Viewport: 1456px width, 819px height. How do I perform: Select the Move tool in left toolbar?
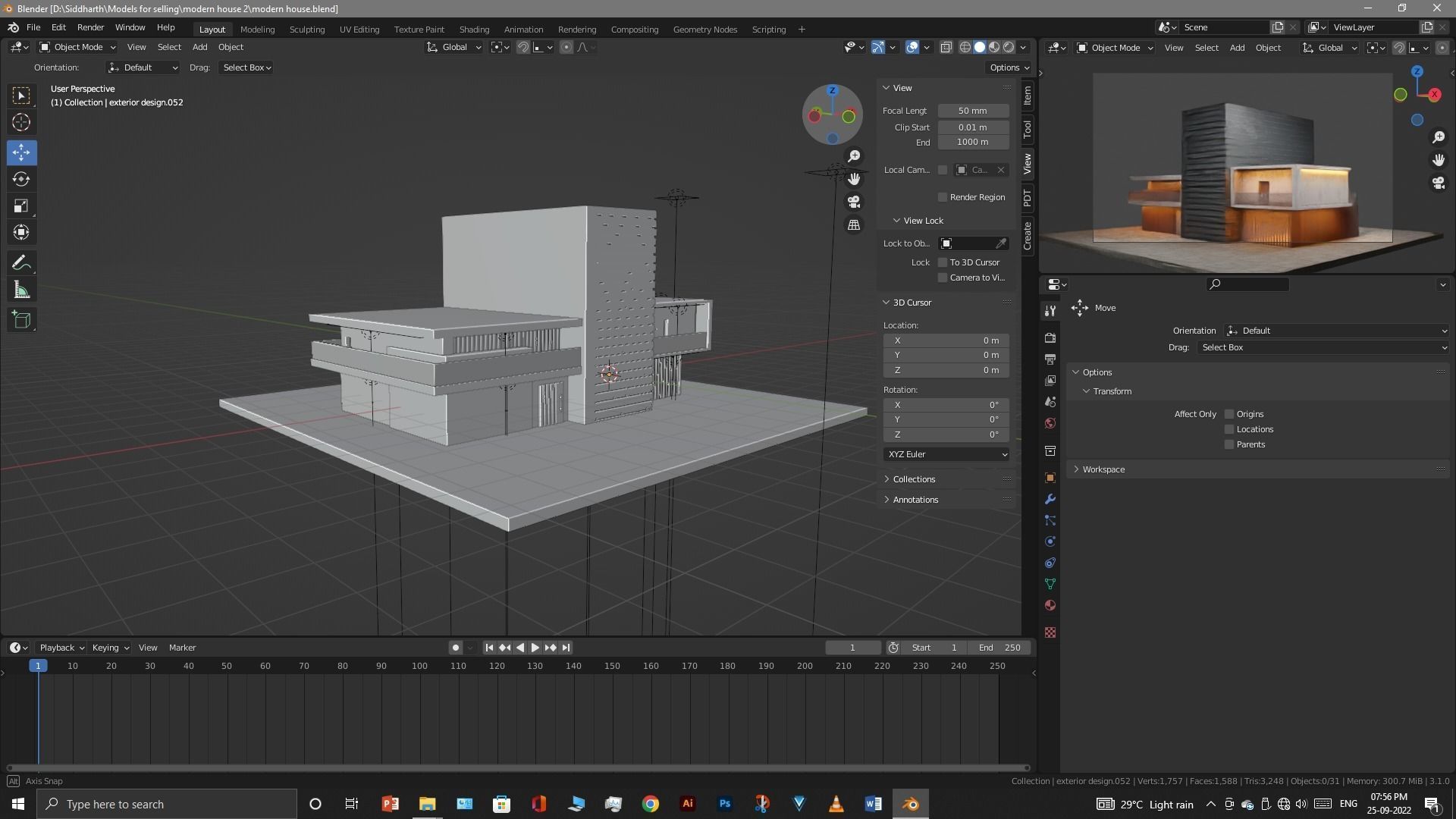21,152
